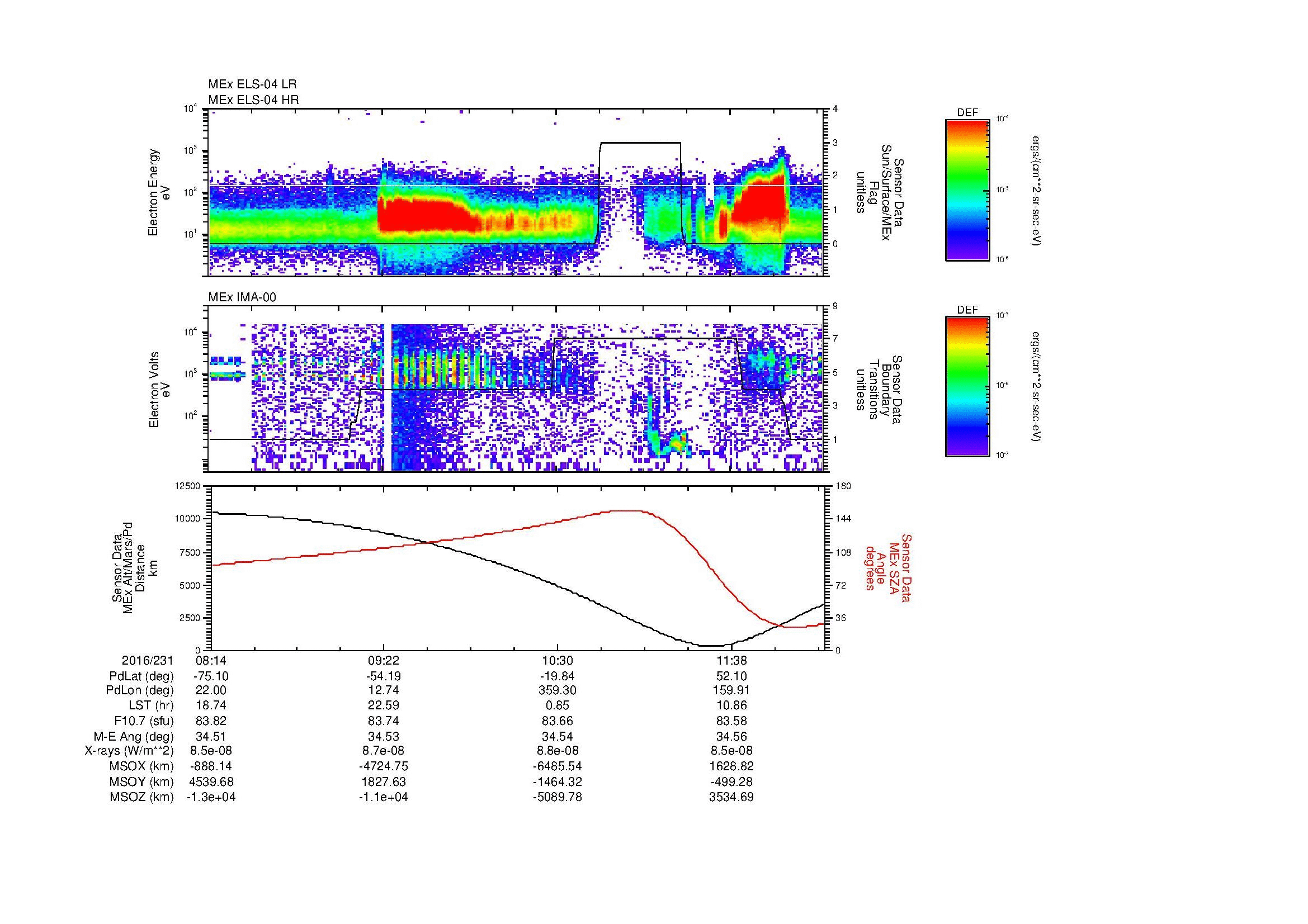The image size is (1308, 924).
Task: Click the 'LST (hr)' row label
Action: [151, 706]
